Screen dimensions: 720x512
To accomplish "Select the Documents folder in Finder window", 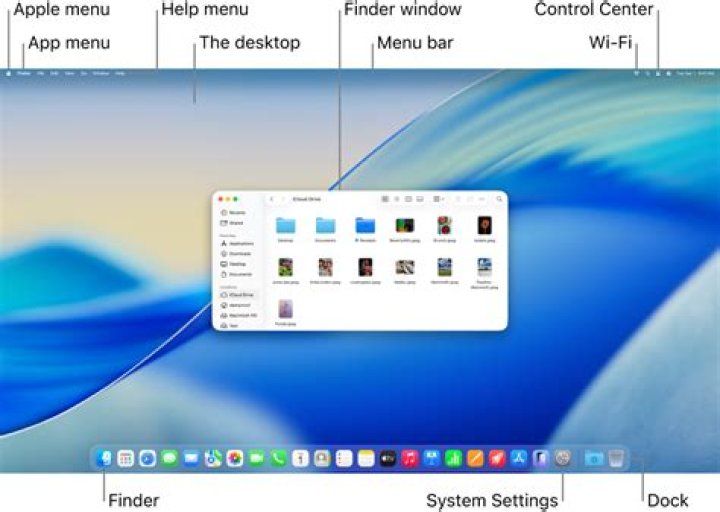I will [x=325, y=226].
